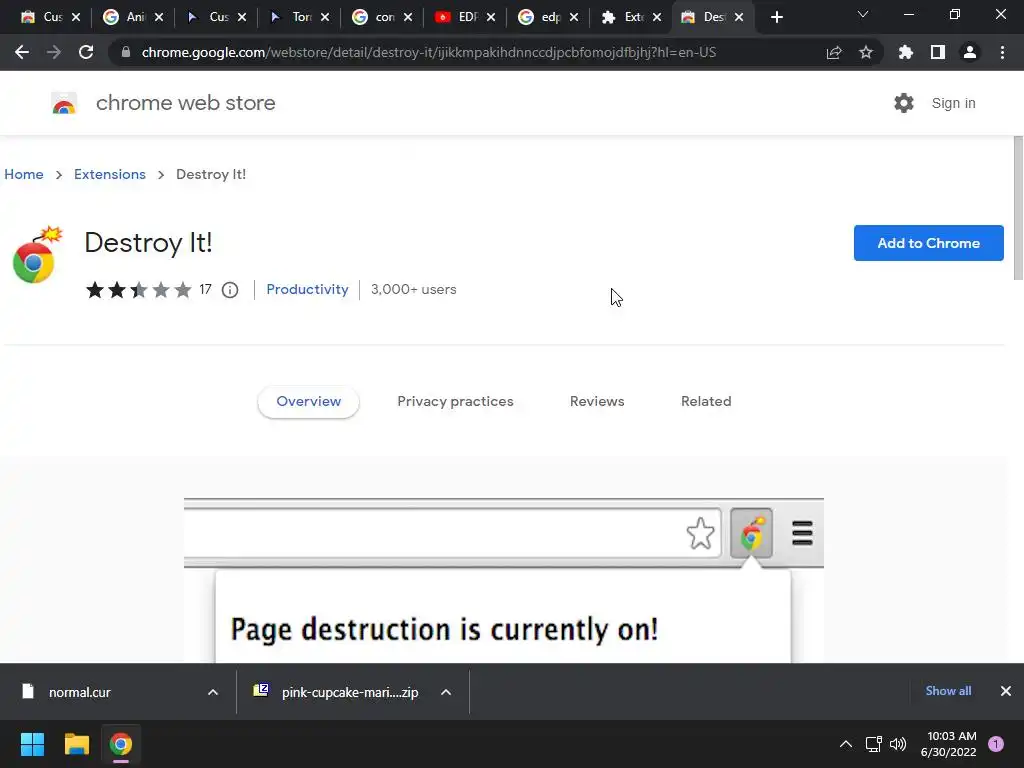The width and height of the screenshot is (1024, 768).
Task: Click the Chrome taskbar icon
Action: (x=120, y=744)
